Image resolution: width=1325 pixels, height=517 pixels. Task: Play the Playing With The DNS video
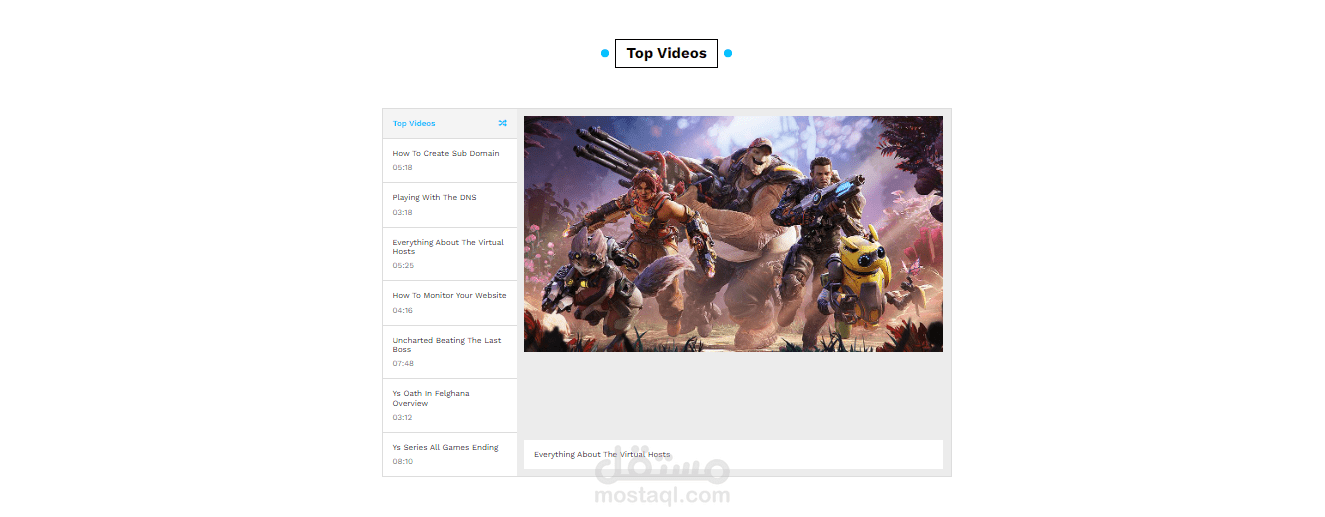point(450,205)
